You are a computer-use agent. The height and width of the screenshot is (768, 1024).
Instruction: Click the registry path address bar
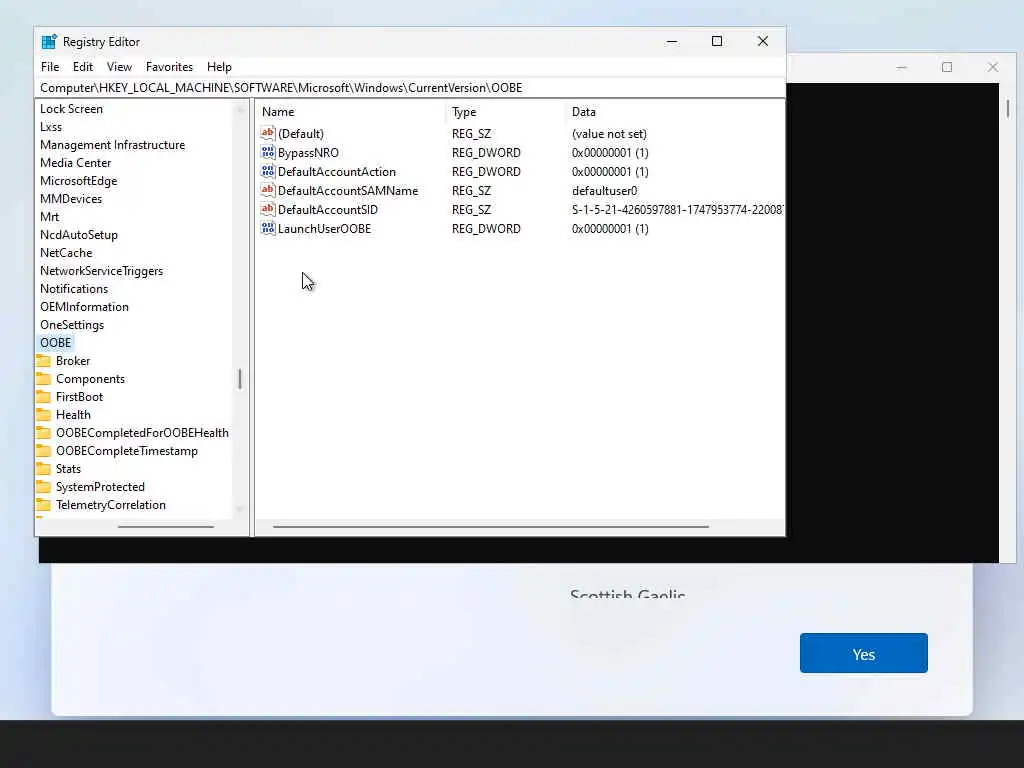pyautogui.click(x=410, y=88)
